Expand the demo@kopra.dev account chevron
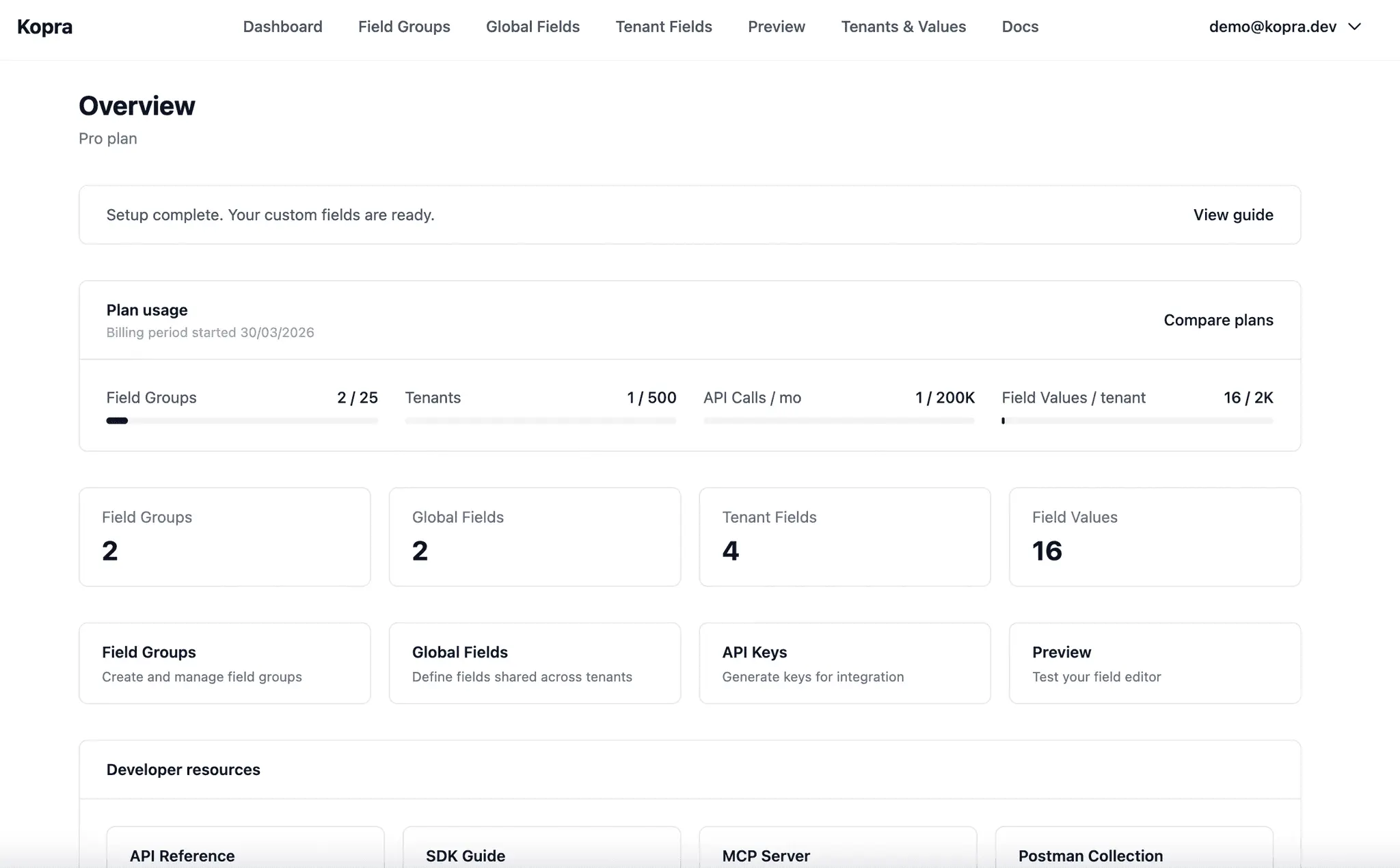The image size is (1400, 868). coord(1354,27)
